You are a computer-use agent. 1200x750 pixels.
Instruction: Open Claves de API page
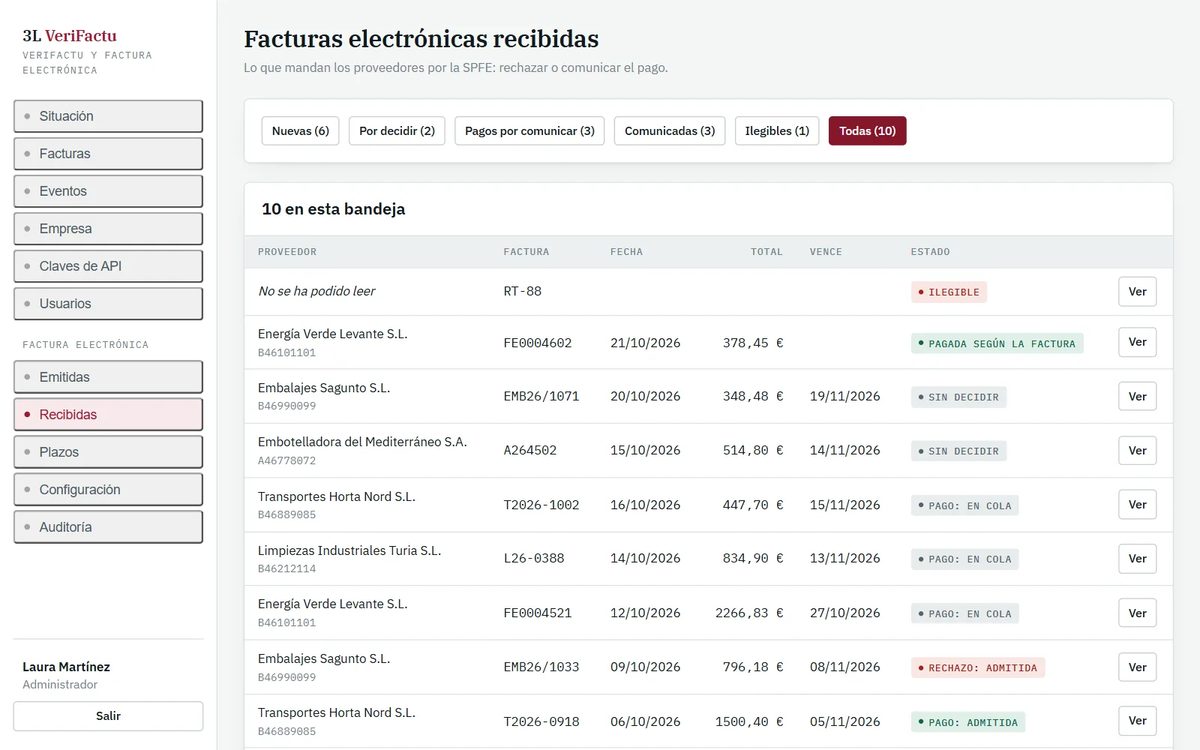[108, 266]
